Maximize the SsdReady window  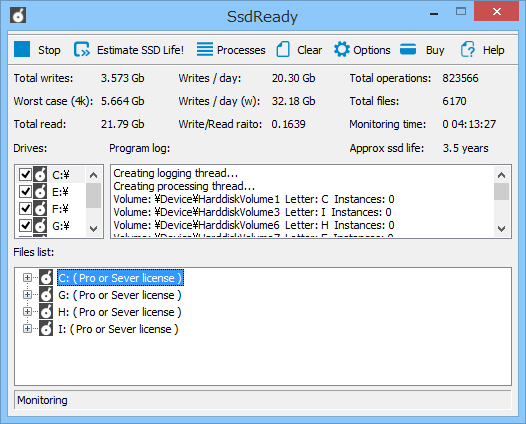coord(461,12)
